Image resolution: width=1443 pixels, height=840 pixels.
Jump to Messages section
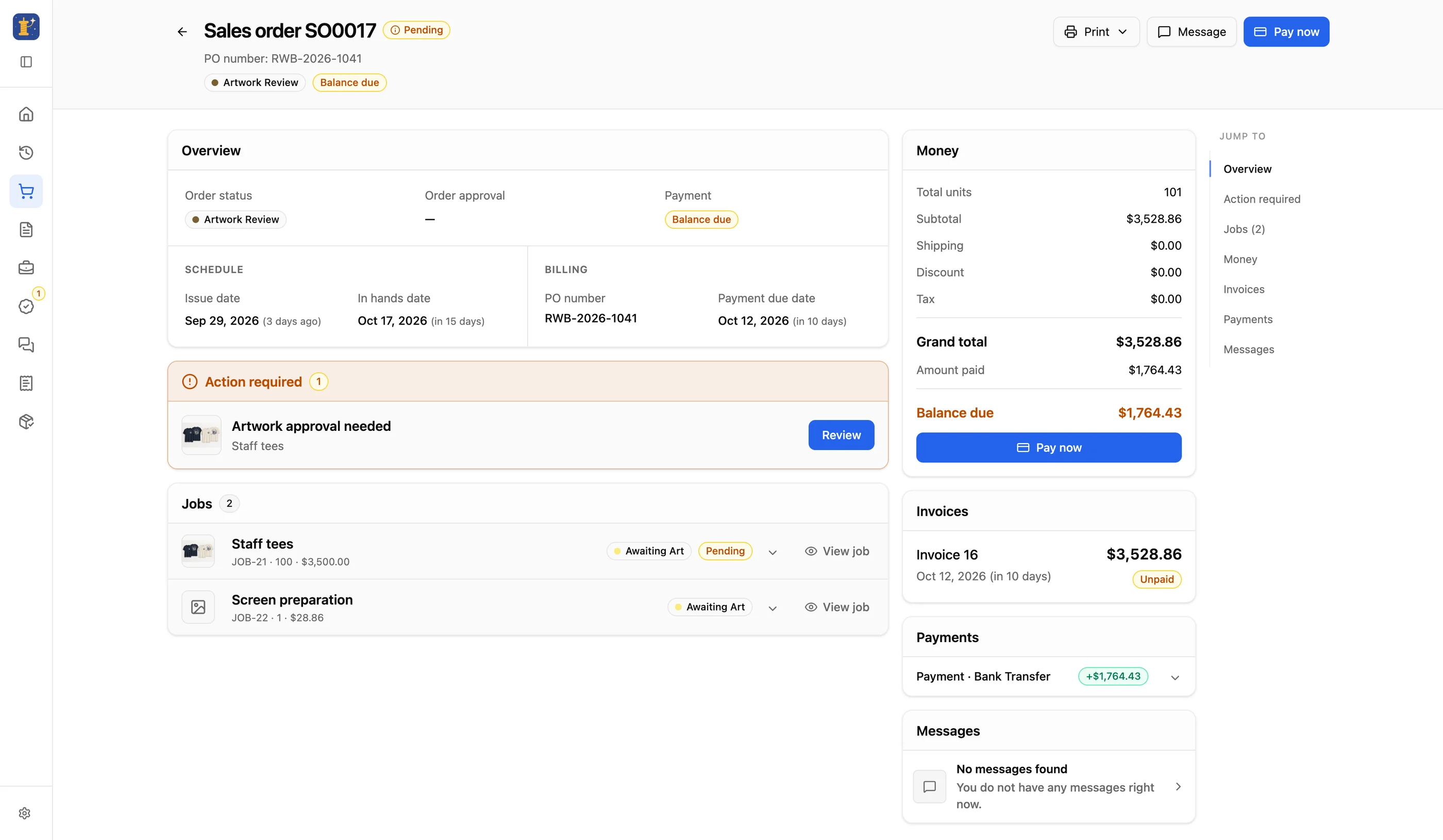pyautogui.click(x=1248, y=349)
